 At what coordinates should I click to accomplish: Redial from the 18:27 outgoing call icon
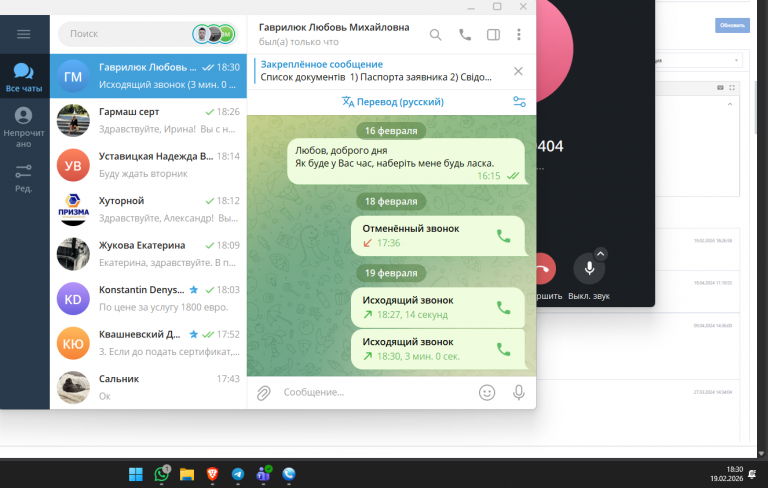tap(504, 308)
